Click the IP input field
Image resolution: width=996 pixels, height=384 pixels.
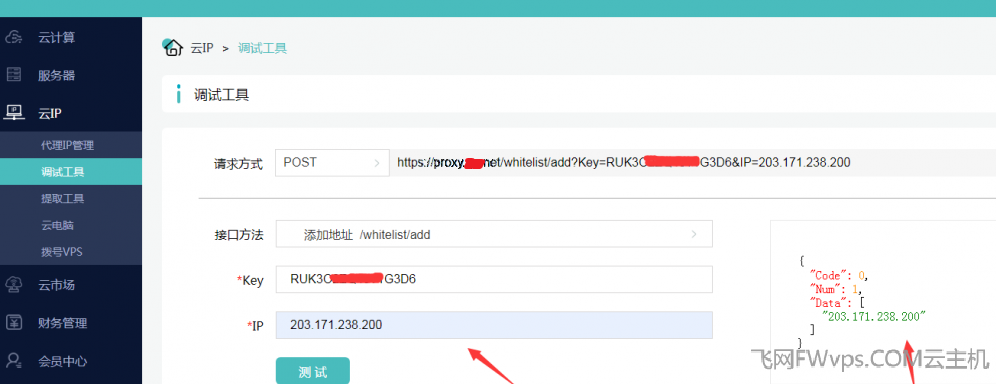tap(494, 325)
